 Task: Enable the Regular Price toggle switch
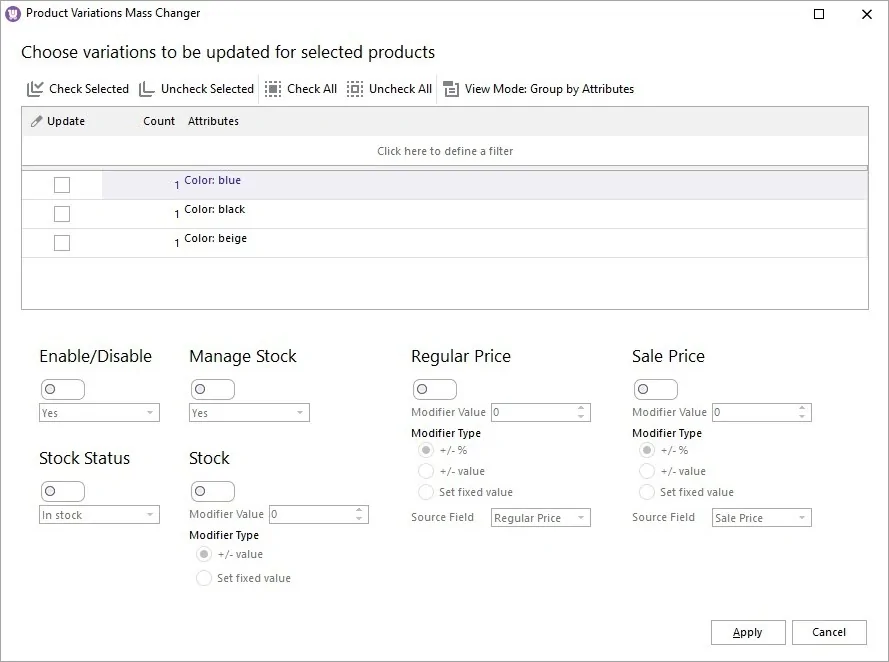coord(435,389)
